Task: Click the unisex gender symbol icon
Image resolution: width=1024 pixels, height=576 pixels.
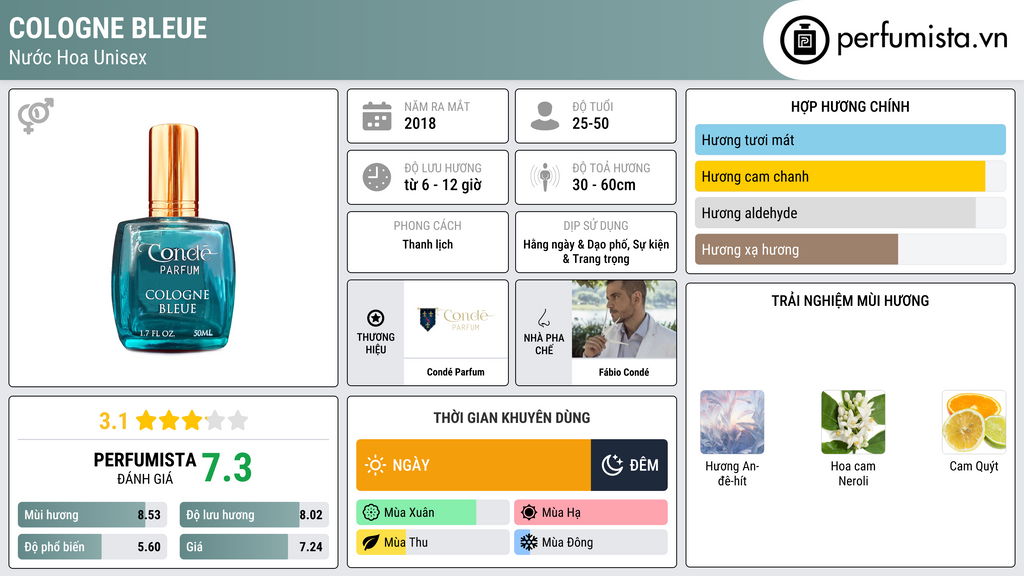Action: (x=35, y=116)
